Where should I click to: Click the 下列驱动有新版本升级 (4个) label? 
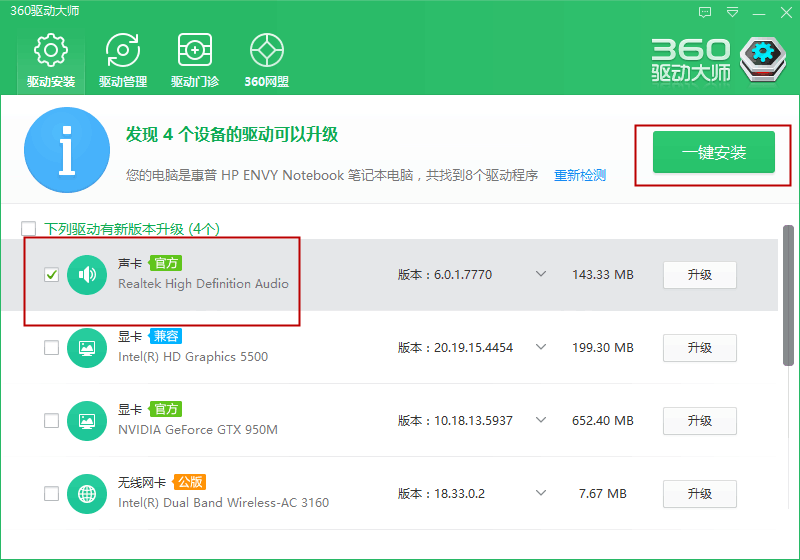(132, 229)
